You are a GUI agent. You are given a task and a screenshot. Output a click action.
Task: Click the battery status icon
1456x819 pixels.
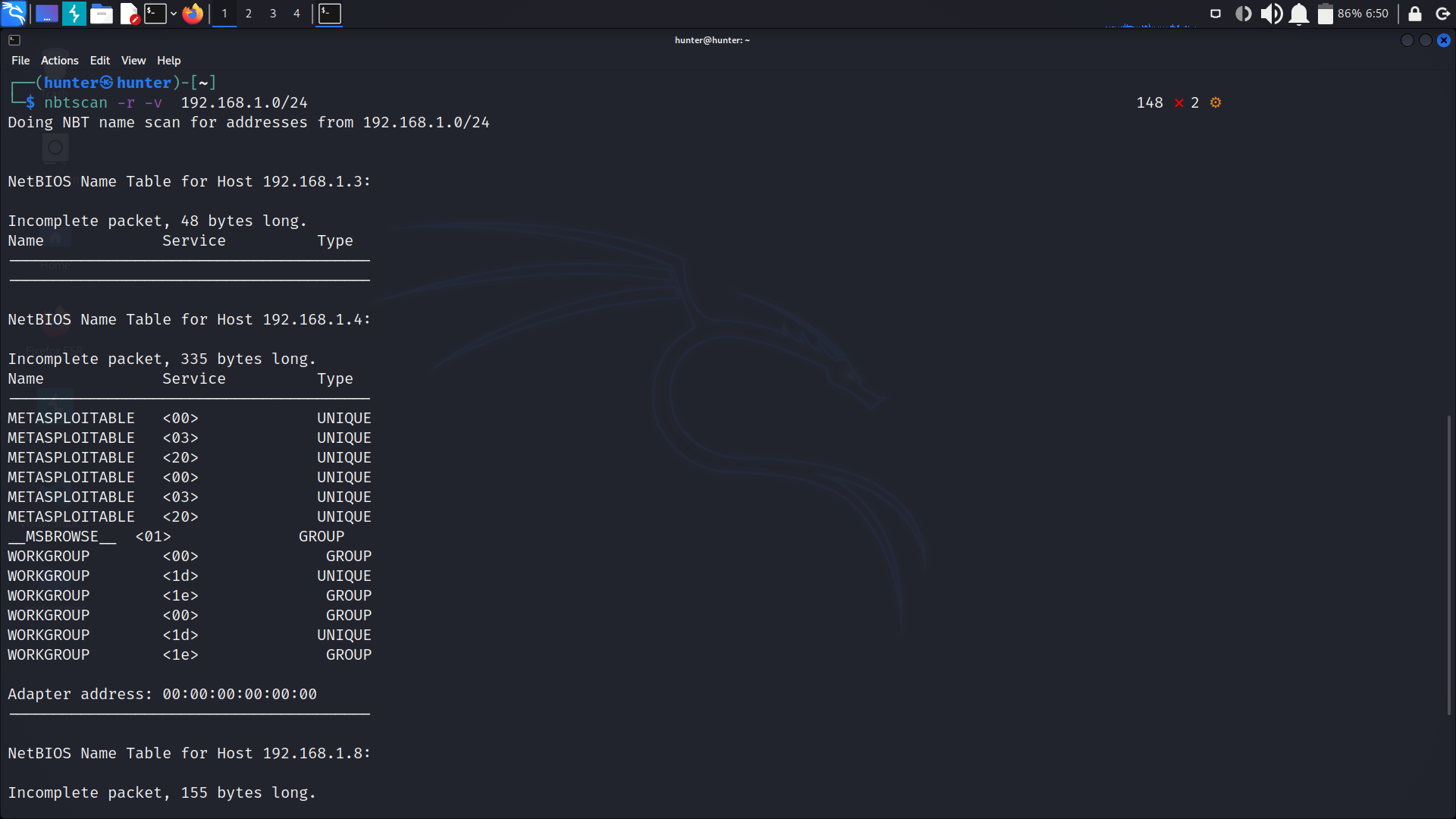tap(1325, 13)
